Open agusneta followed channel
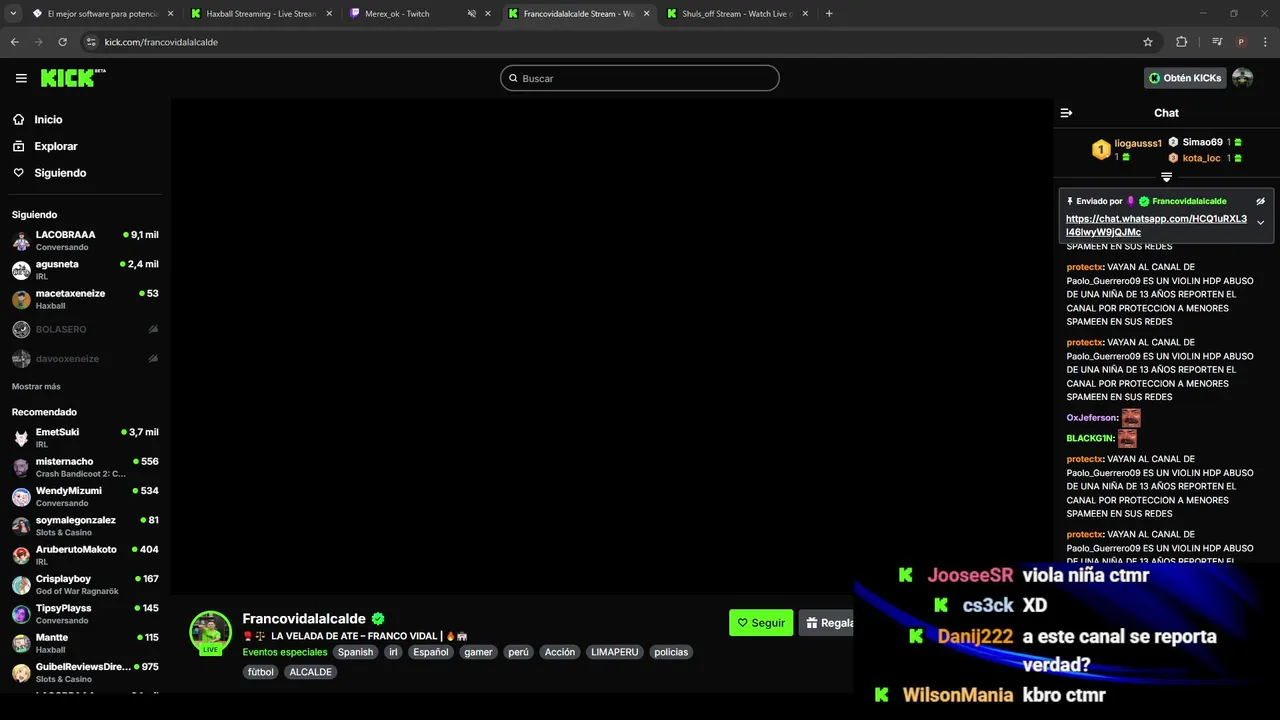Screen dimensions: 1280x720 pos(85,270)
